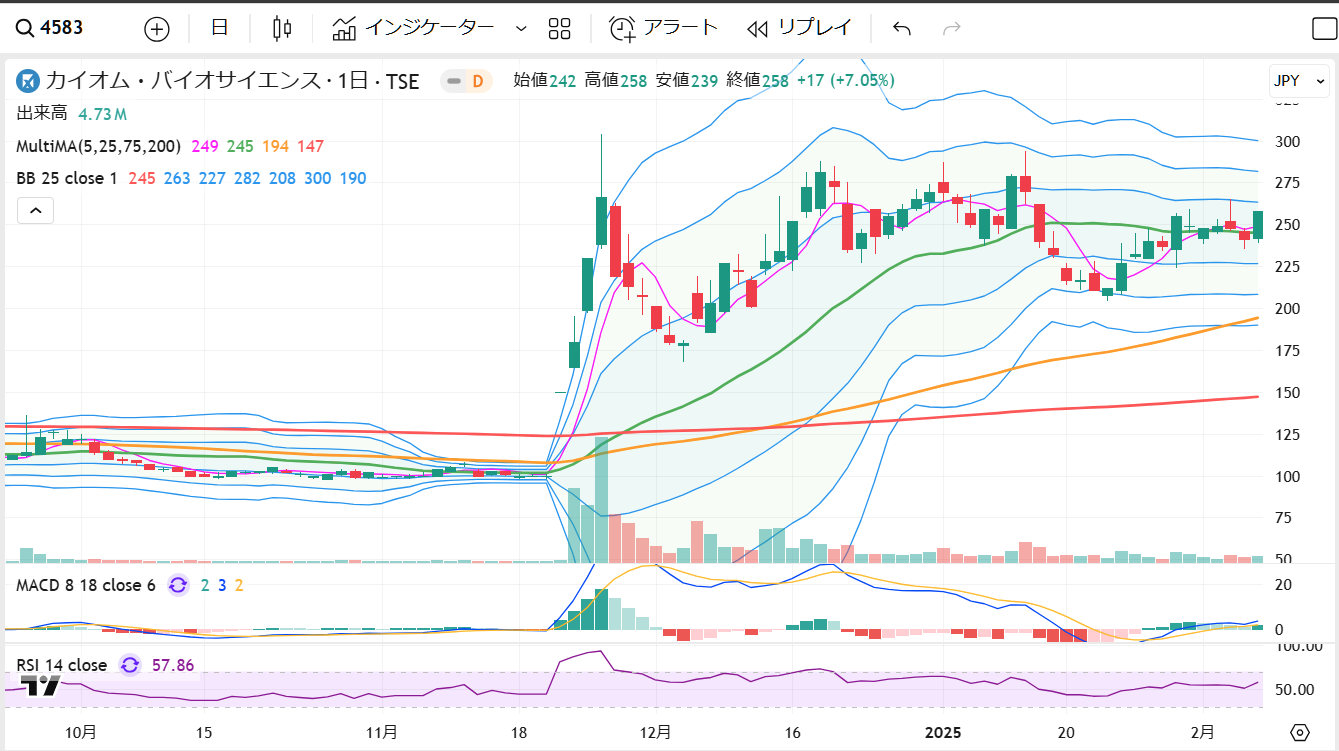Click the MACD refresh circle icon

coord(178,585)
